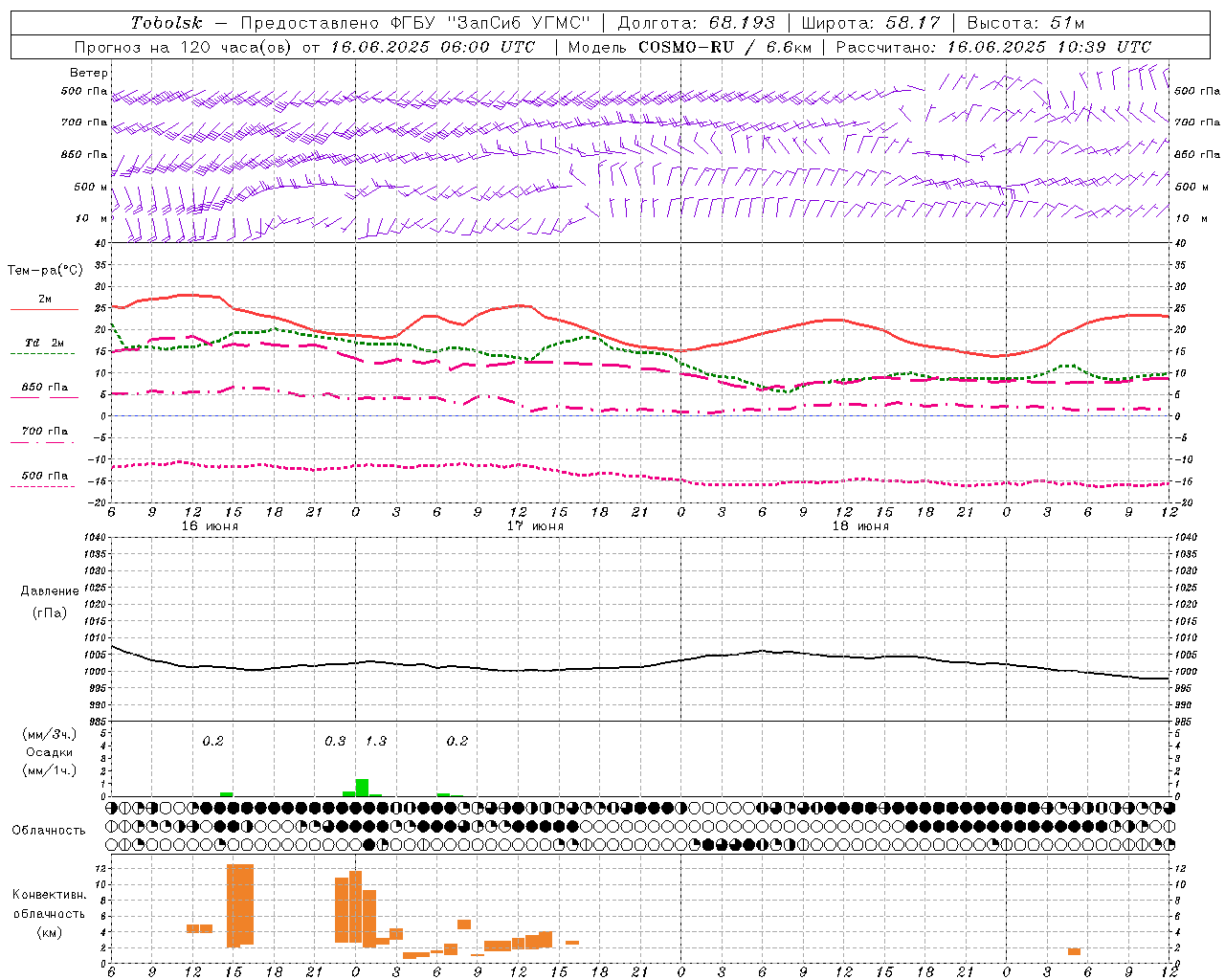
Task: Click the '(км)' unit label for convective cloud
Action: tap(49, 932)
